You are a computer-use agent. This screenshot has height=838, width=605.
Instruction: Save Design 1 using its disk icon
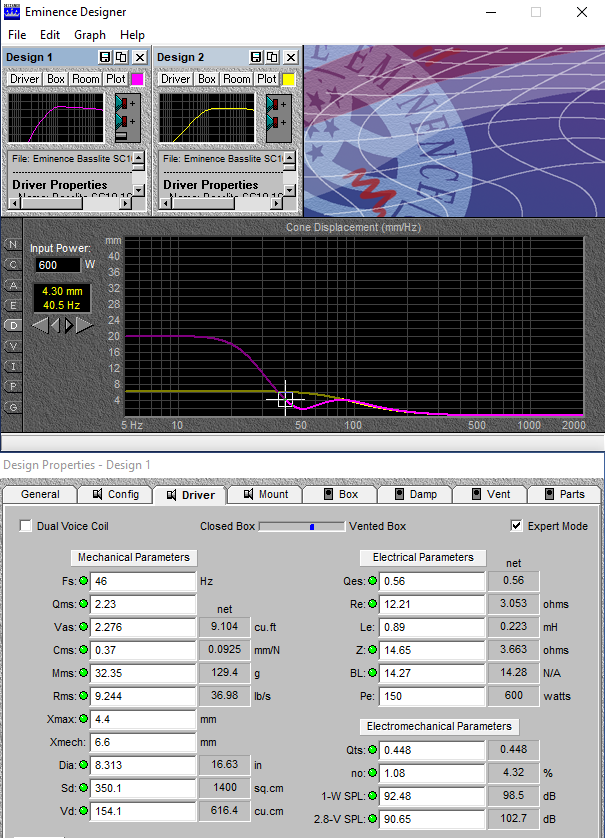click(x=105, y=57)
